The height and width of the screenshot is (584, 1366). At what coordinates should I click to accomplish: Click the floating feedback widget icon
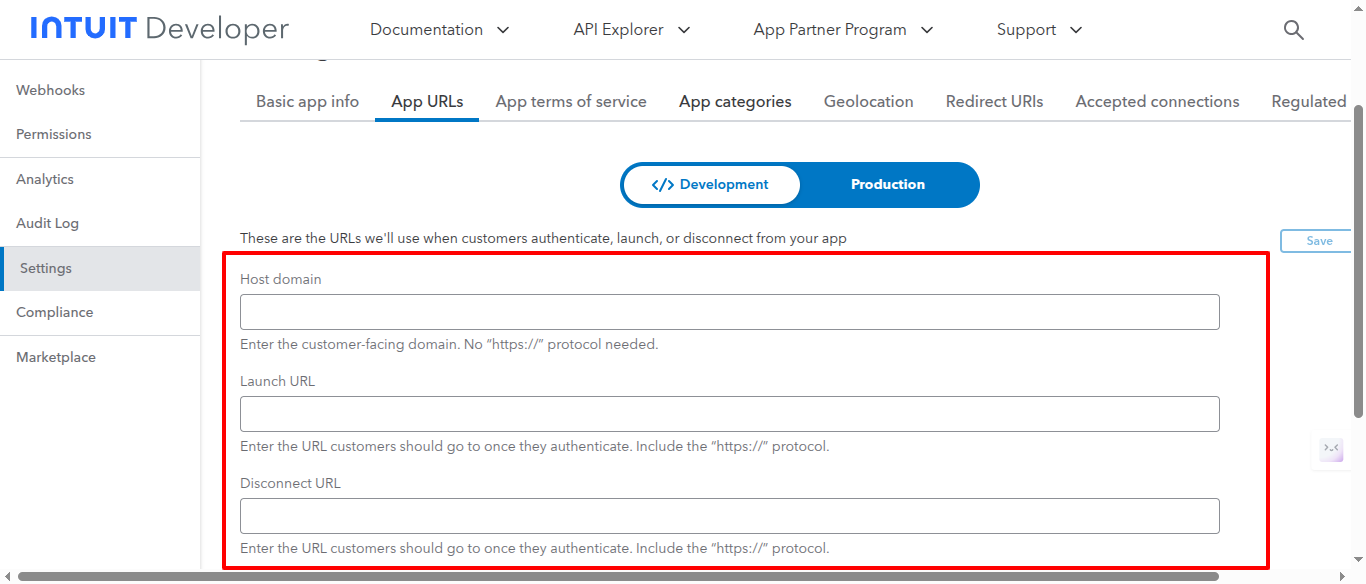[1331, 449]
